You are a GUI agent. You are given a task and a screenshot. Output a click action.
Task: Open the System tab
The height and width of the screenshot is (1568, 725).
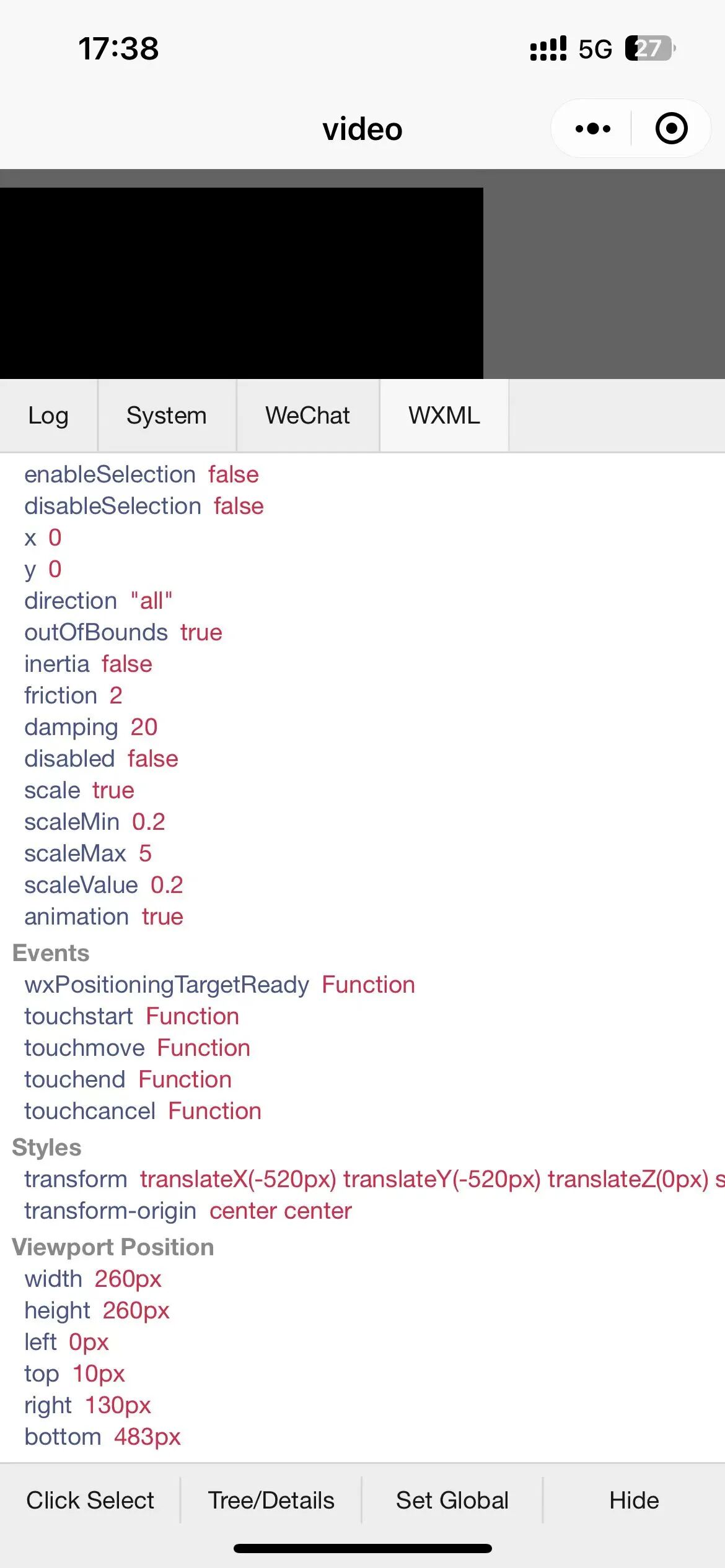[x=166, y=416]
